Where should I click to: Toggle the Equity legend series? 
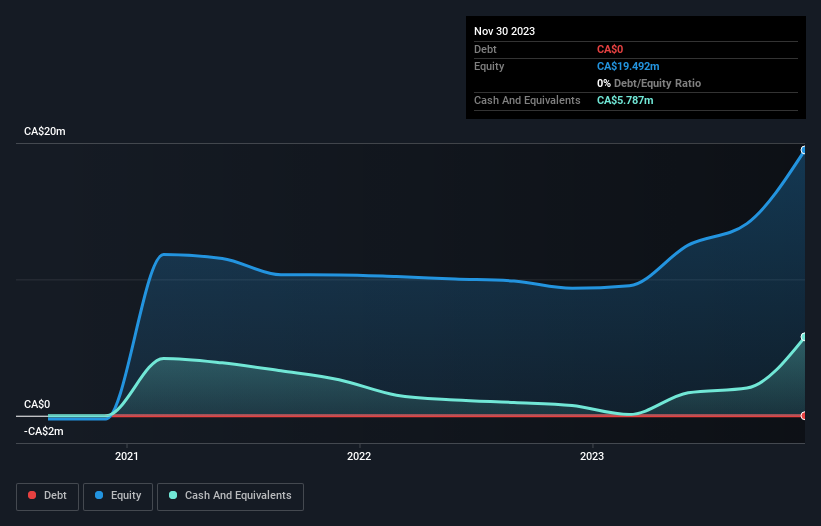[x=118, y=496]
